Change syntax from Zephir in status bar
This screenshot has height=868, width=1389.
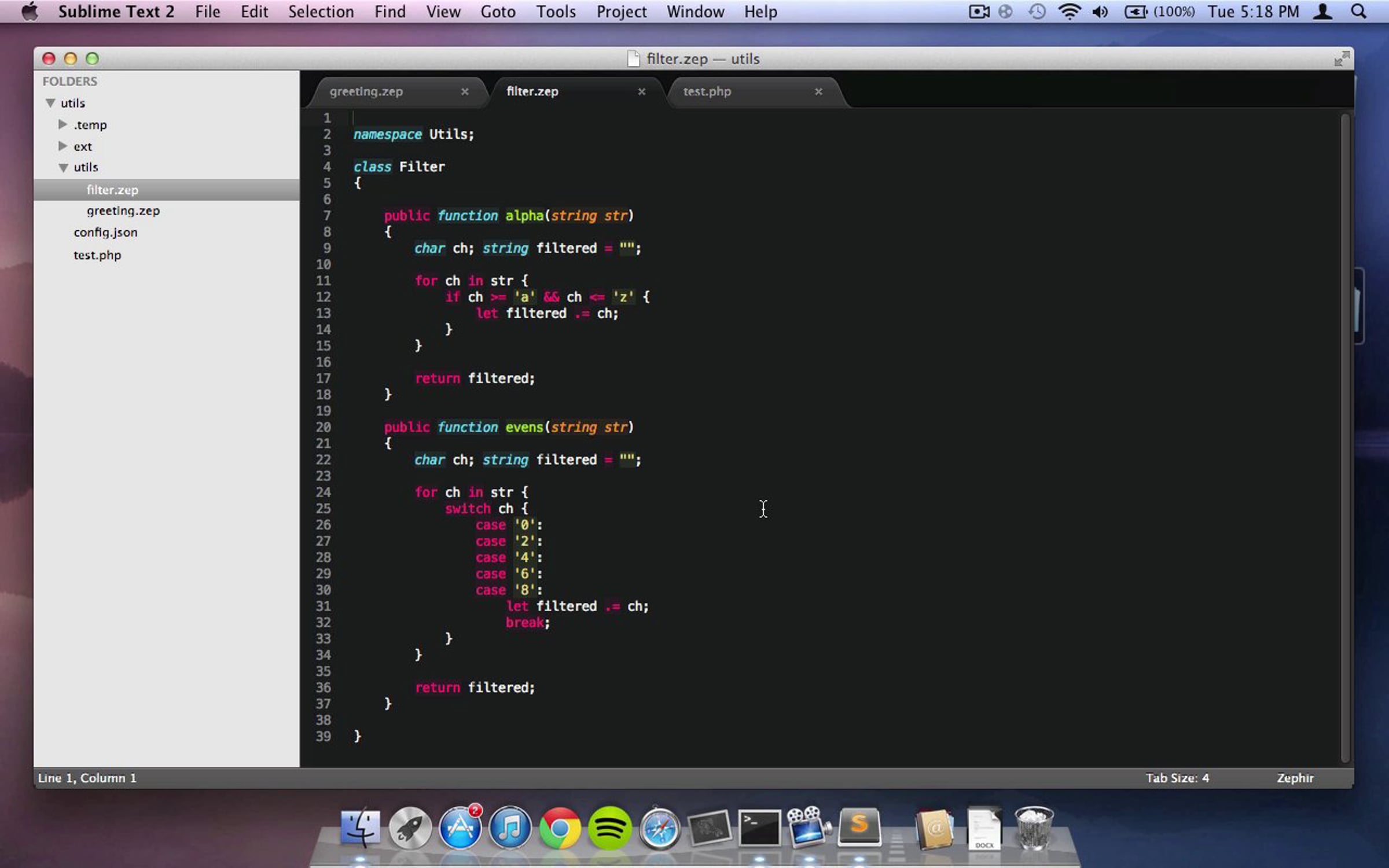click(1295, 778)
